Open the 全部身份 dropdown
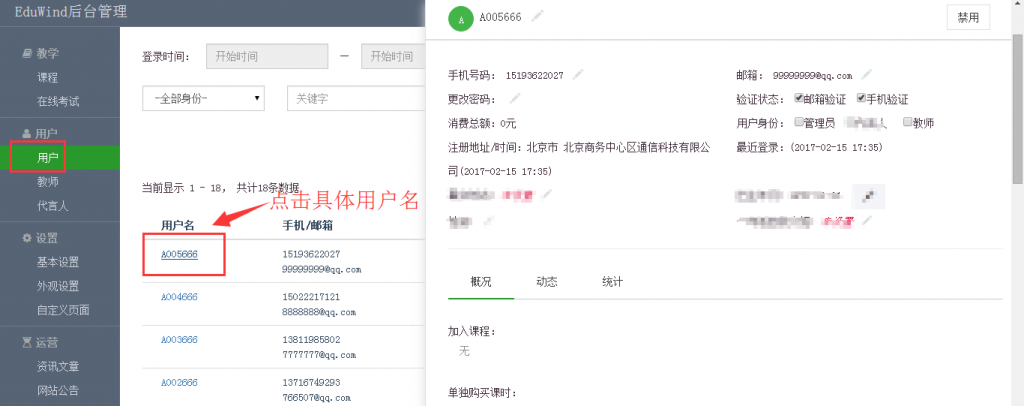 [x=203, y=99]
